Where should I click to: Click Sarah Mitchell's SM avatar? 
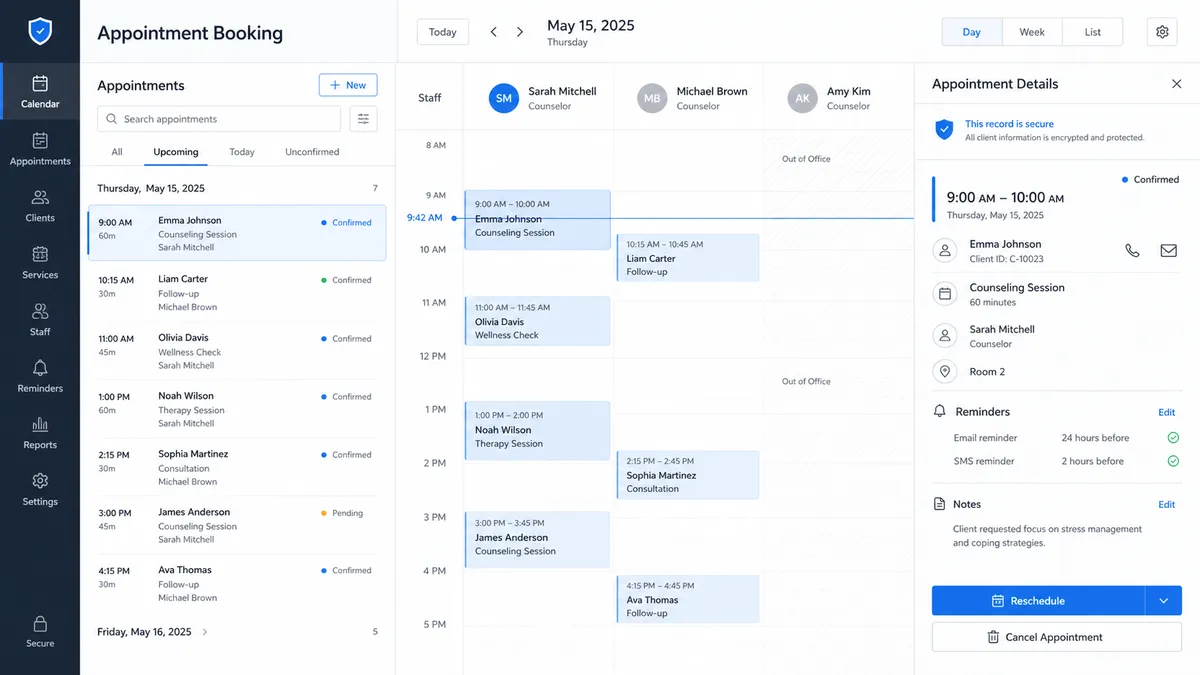tap(504, 98)
